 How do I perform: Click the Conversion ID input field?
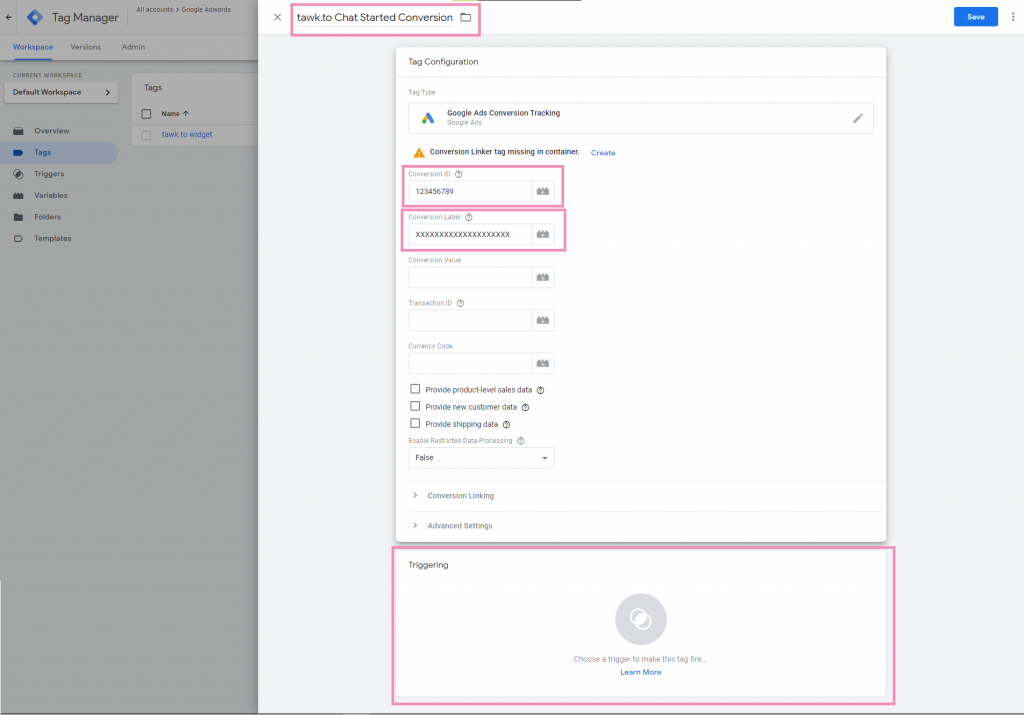coord(470,191)
